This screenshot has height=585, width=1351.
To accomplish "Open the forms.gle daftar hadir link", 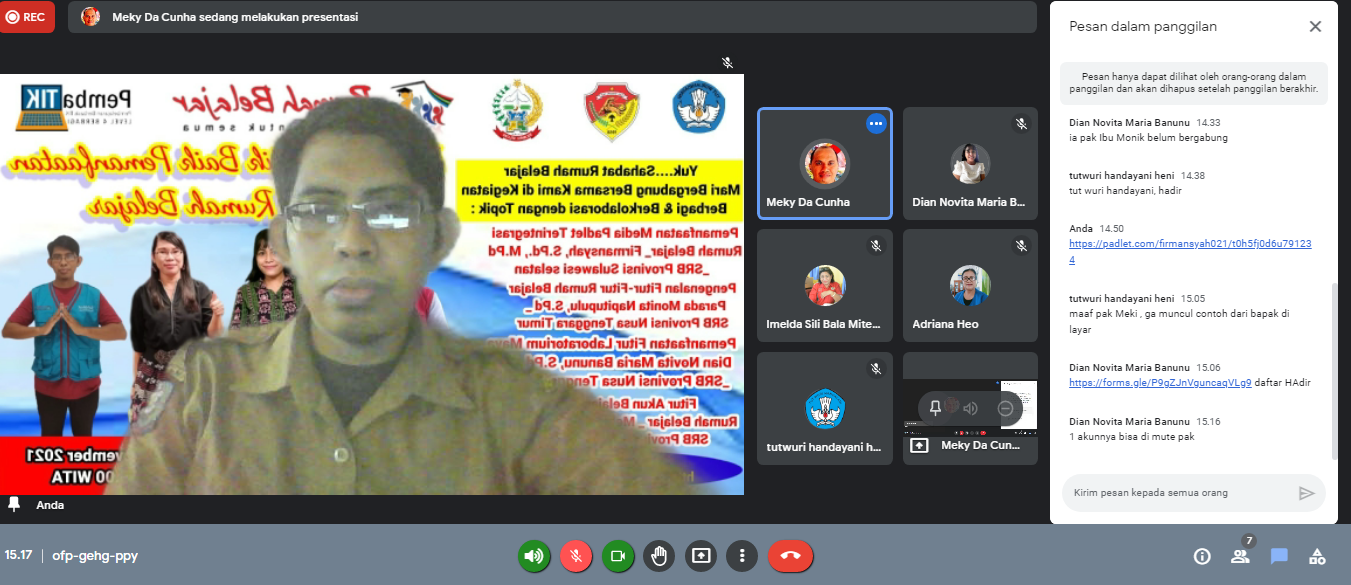I will pyautogui.click(x=1146, y=382).
